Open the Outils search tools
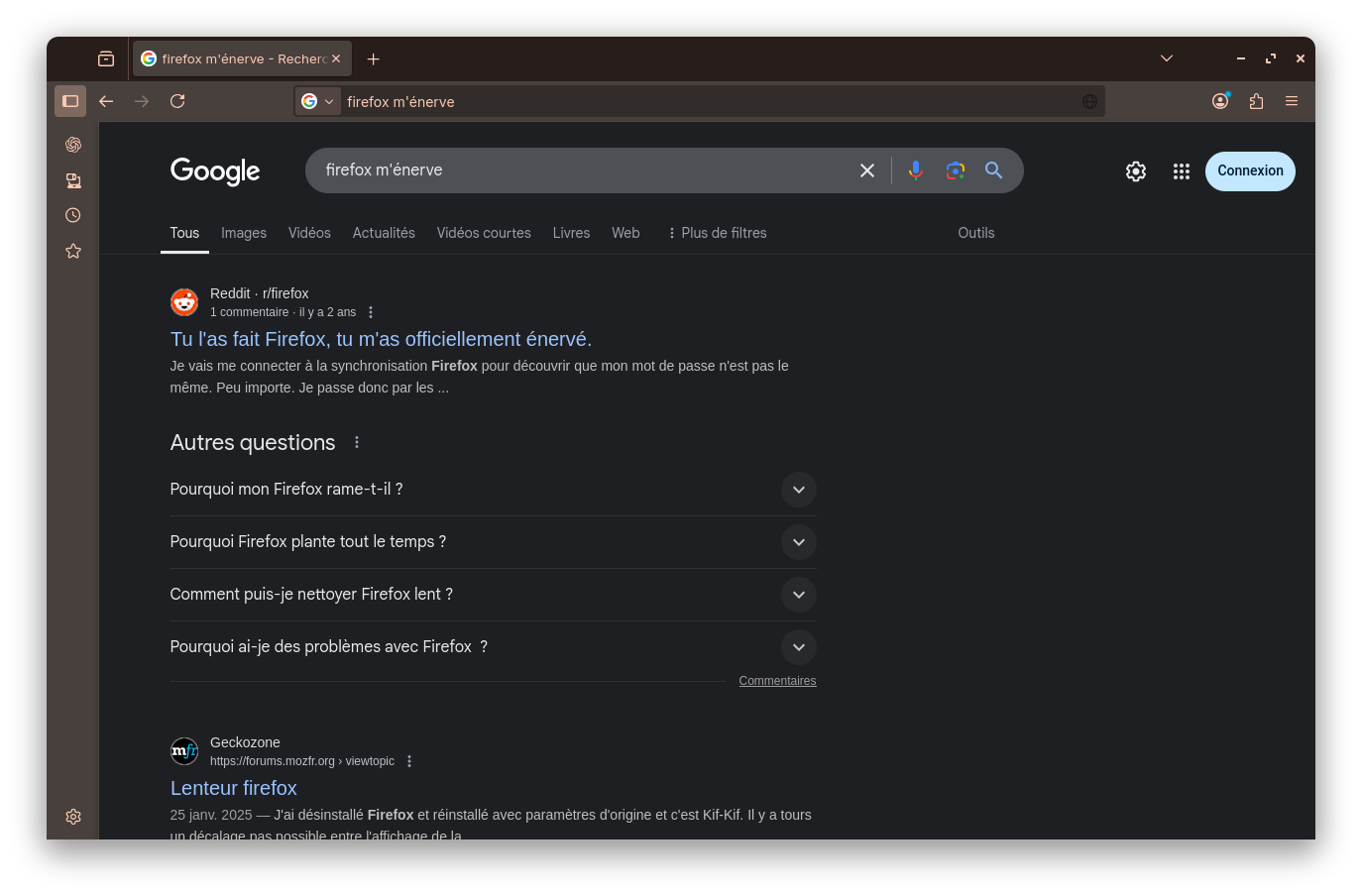This screenshot has width=1362, height=896. coord(976,233)
